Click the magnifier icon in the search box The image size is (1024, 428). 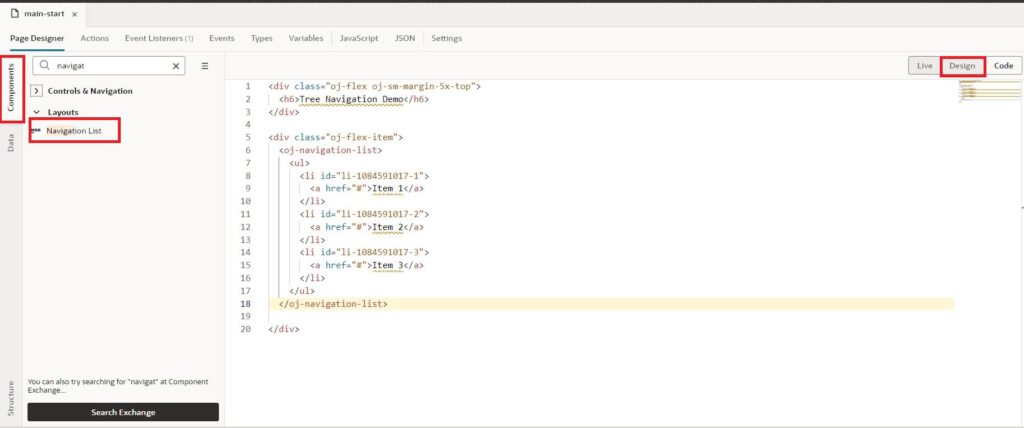pos(45,66)
